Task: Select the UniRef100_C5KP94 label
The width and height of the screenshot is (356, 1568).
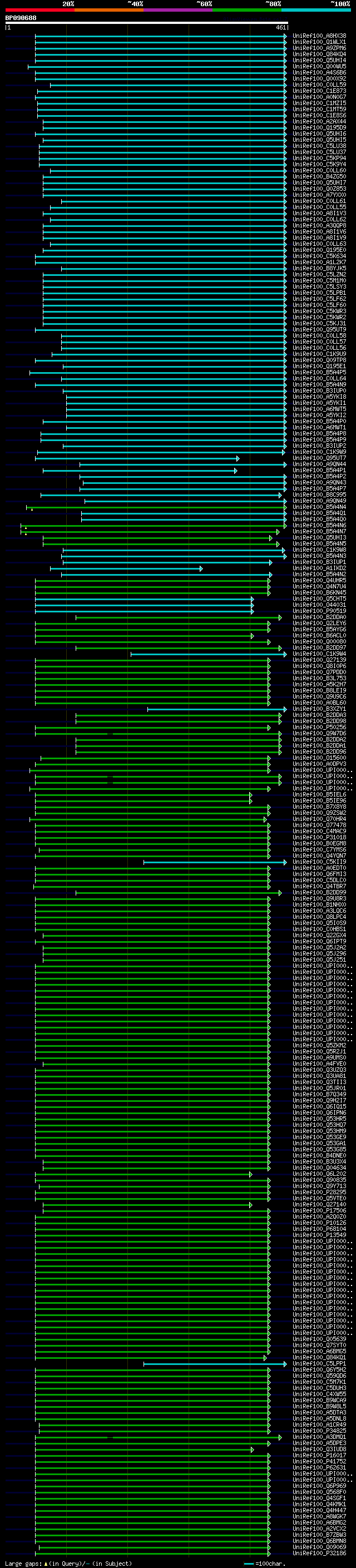Action: (319, 159)
